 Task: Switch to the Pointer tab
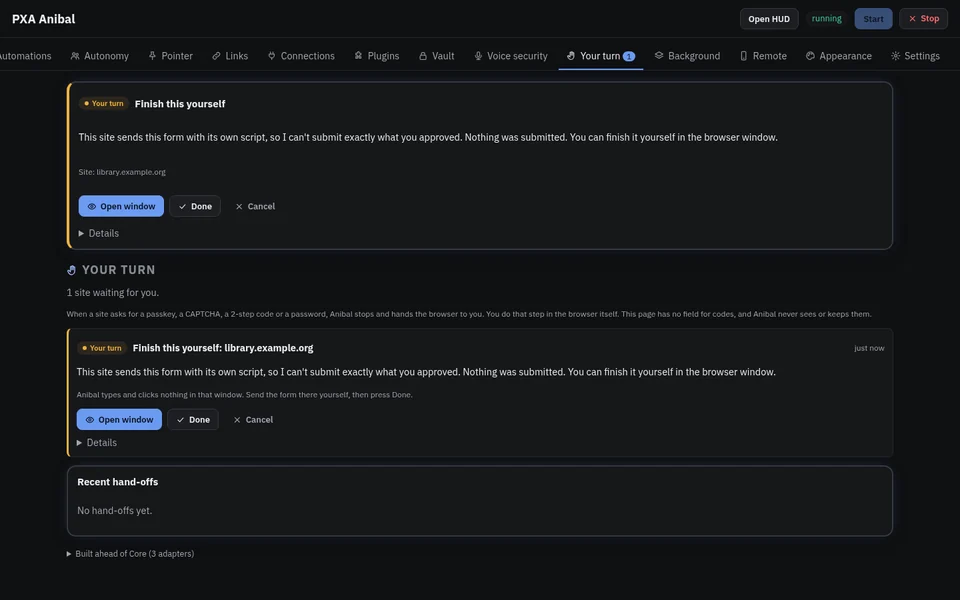click(170, 56)
